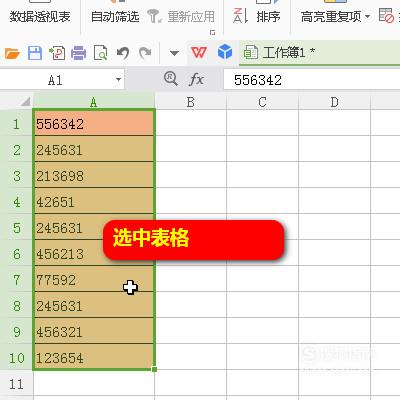The height and width of the screenshot is (400, 400).
Task: Redo the last undone action
Action: [145, 53]
